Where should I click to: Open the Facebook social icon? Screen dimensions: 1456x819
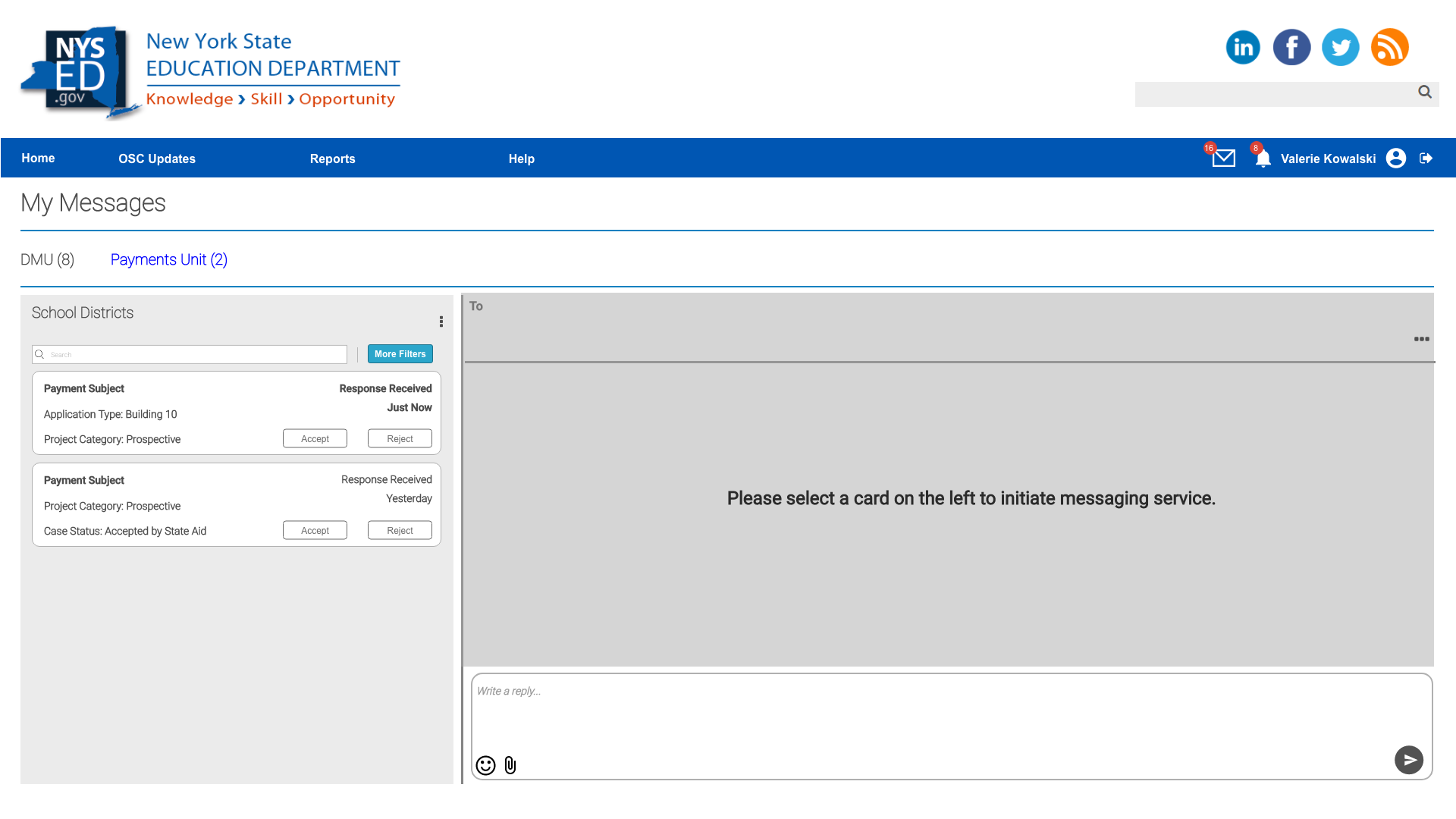1291,47
